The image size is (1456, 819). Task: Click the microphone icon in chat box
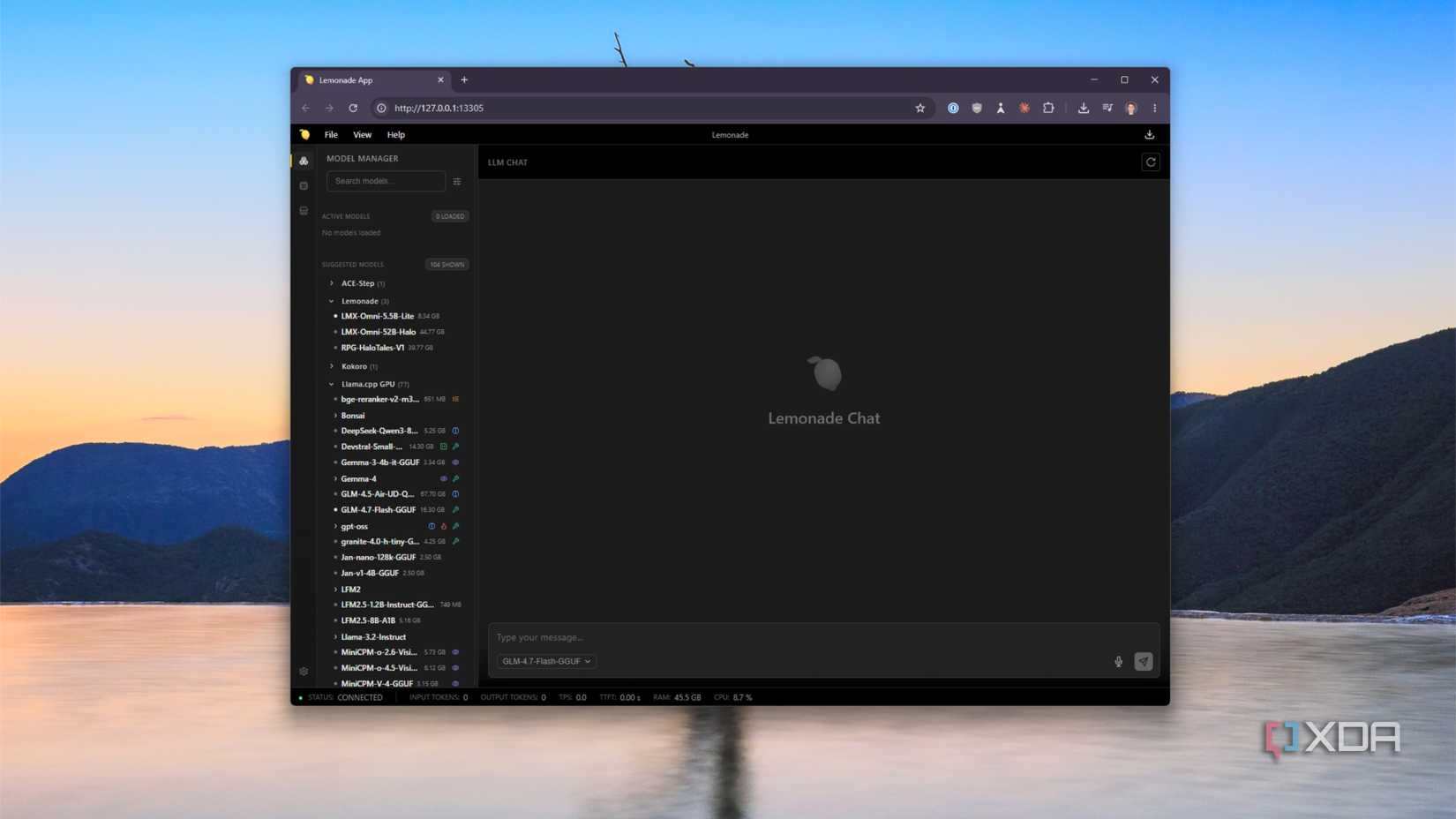1118,662
